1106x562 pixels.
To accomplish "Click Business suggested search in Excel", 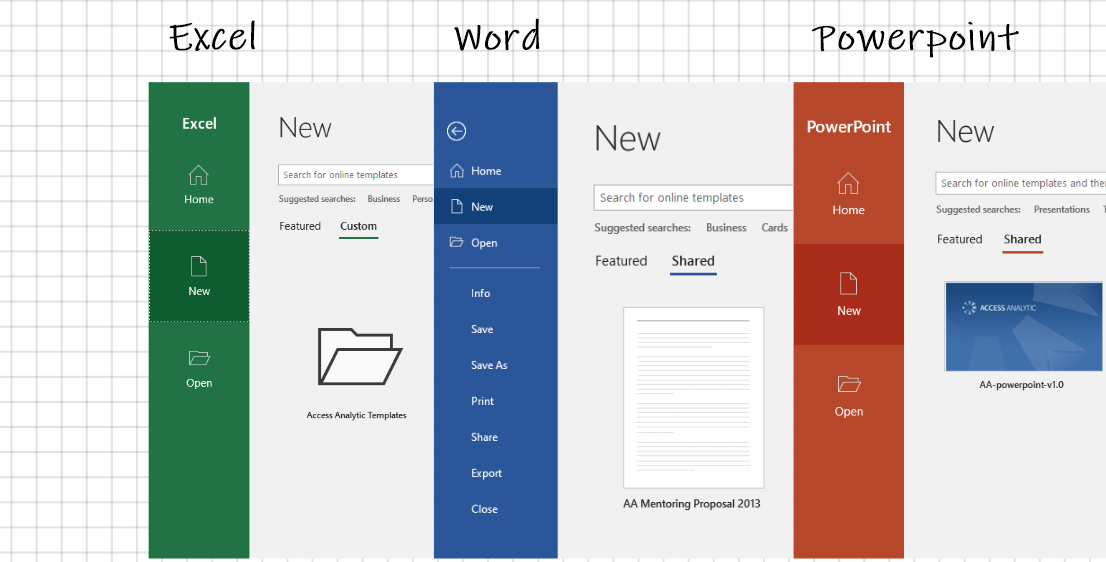I will (384, 199).
